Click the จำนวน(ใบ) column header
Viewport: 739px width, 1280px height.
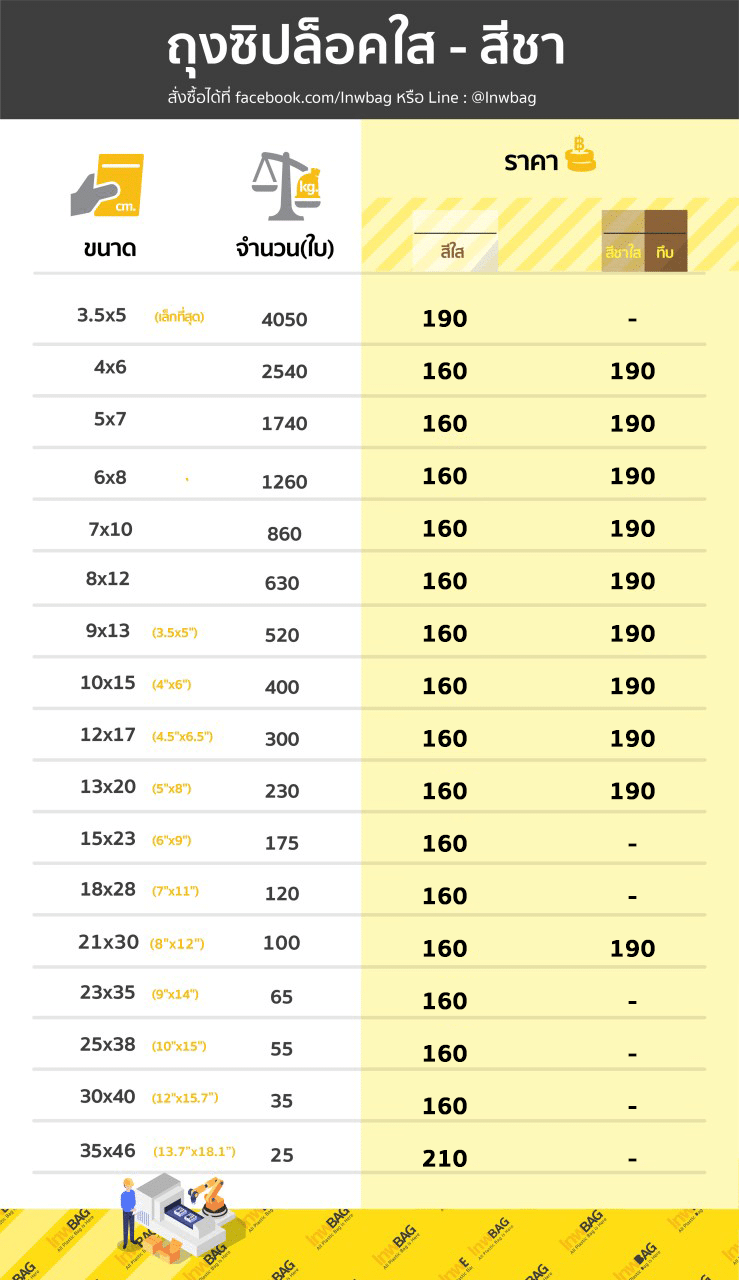tap(284, 250)
